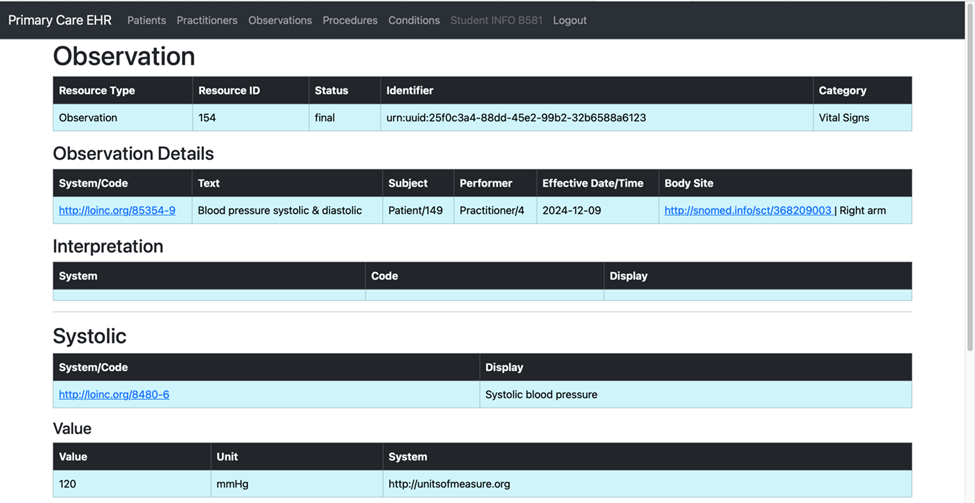Select the 'Observation' resource type cell
975x503 pixels.
pos(123,118)
